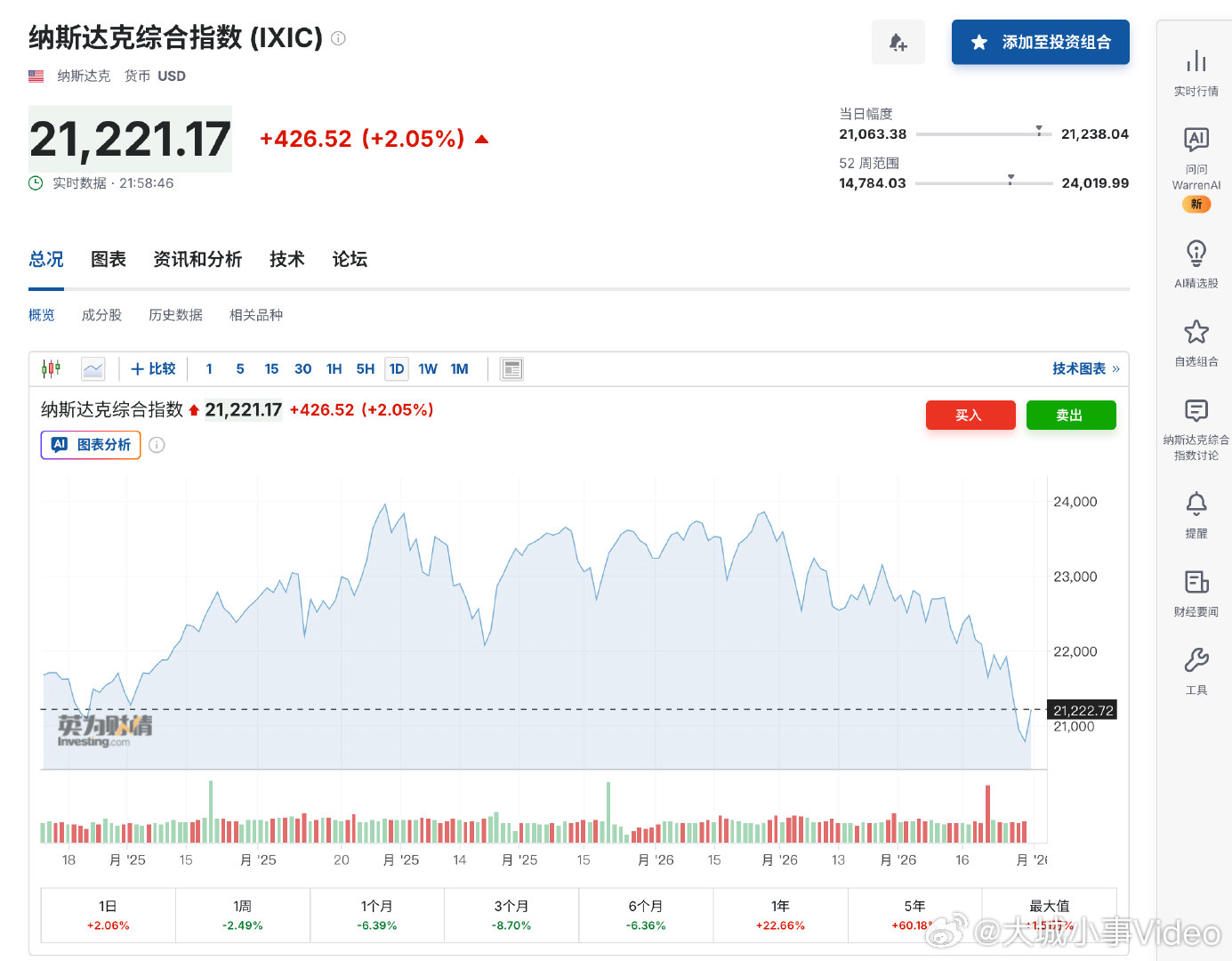
Task: Open the 论坛 tab
Action: 349,259
